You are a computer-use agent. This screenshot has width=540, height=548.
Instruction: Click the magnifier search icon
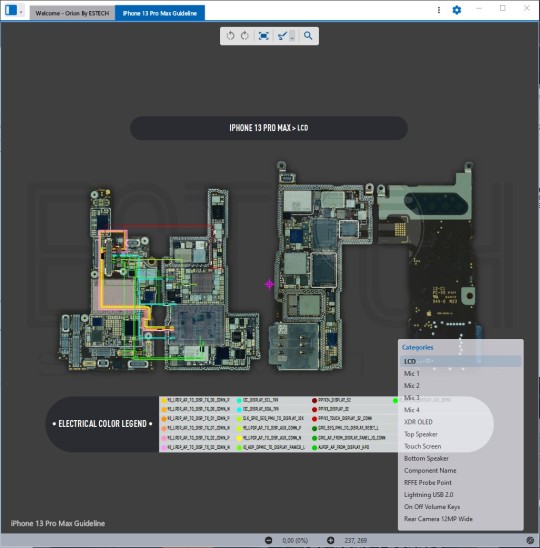click(x=308, y=36)
